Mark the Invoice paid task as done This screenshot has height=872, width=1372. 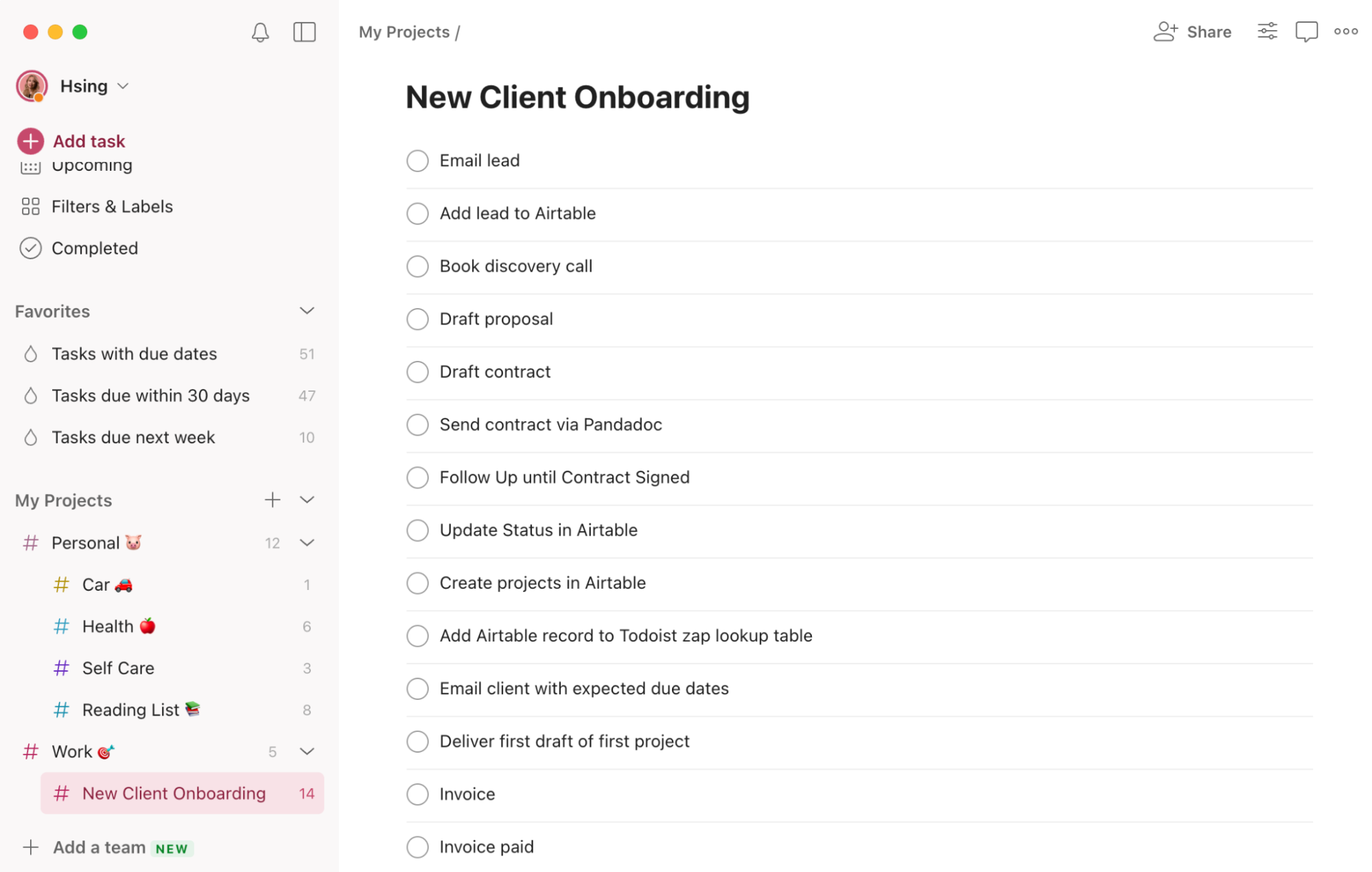[417, 847]
